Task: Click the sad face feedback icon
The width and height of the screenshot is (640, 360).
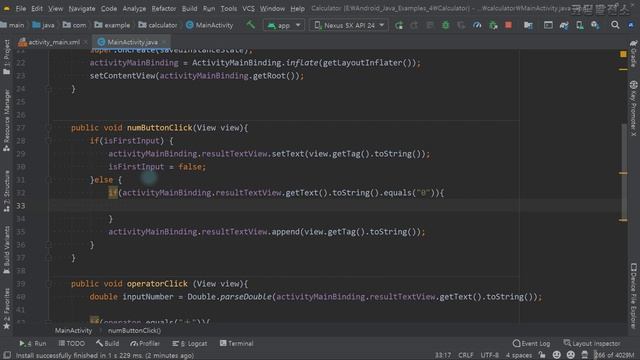Action: [571, 355]
